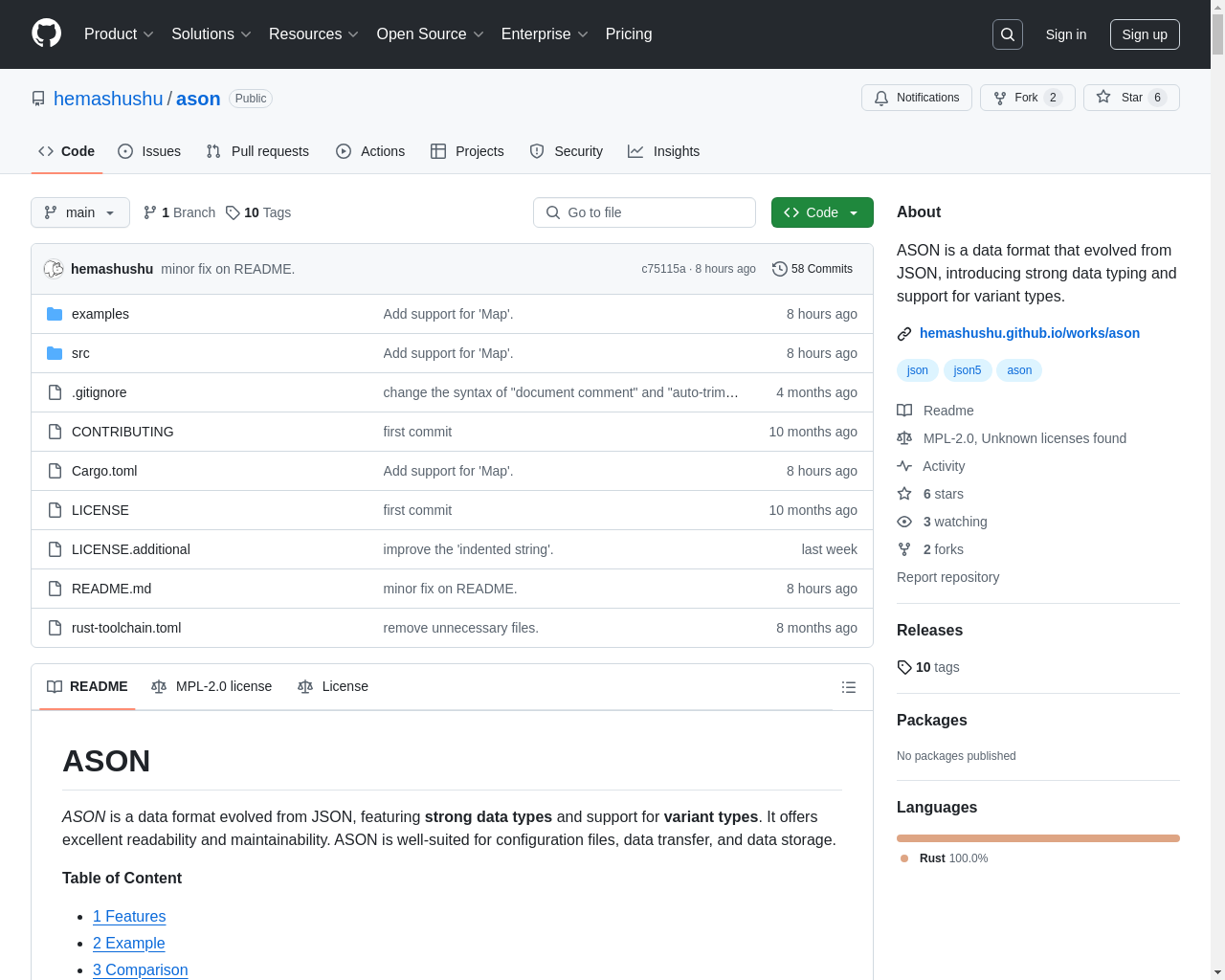The height and width of the screenshot is (980, 1225).
Task: Click the json topic tag
Action: pyautogui.click(x=918, y=370)
